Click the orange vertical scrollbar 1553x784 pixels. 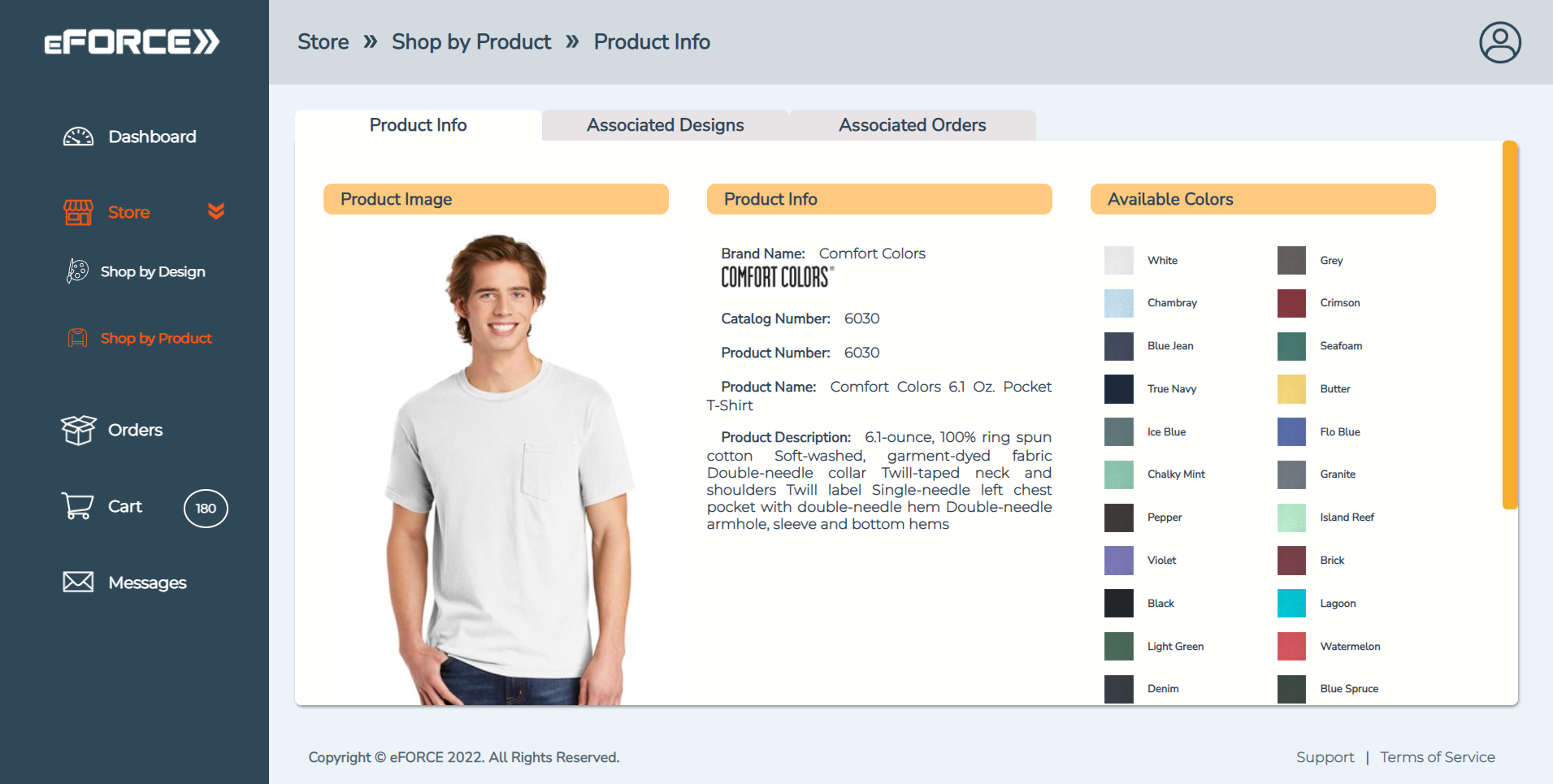[1510, 325]
